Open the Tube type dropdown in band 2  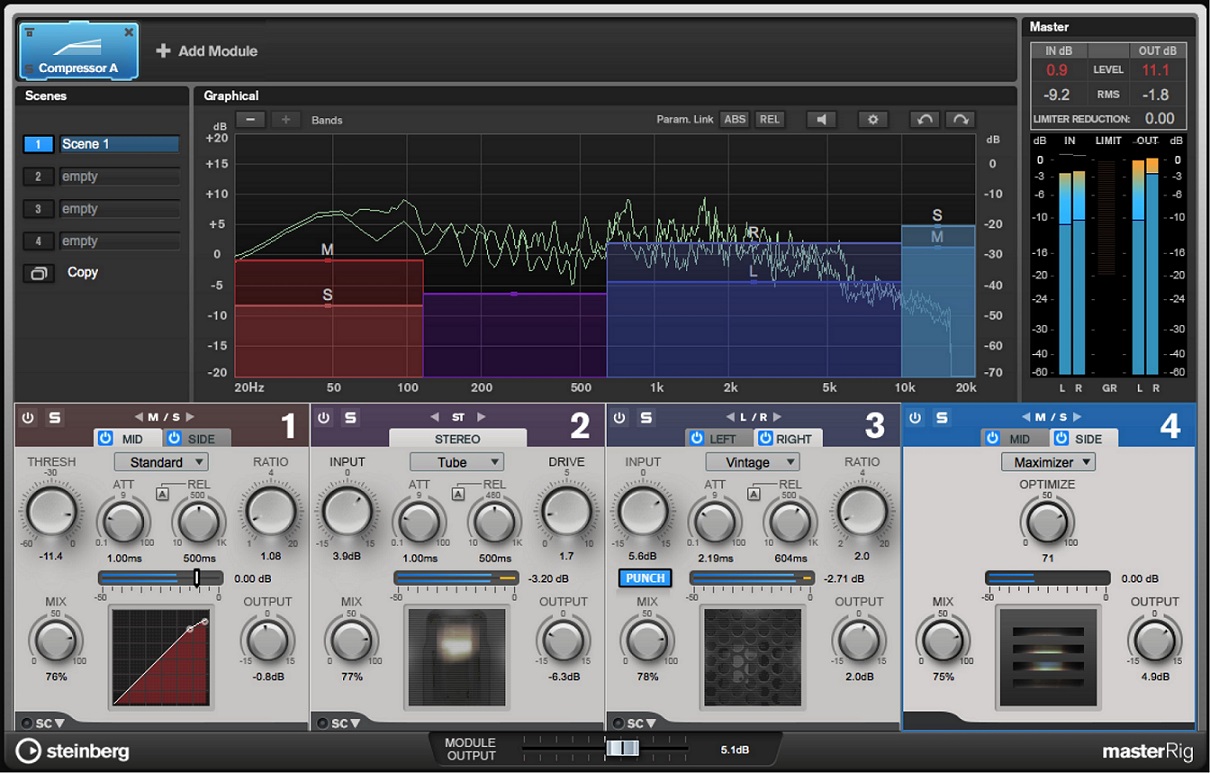click(456, 462)
